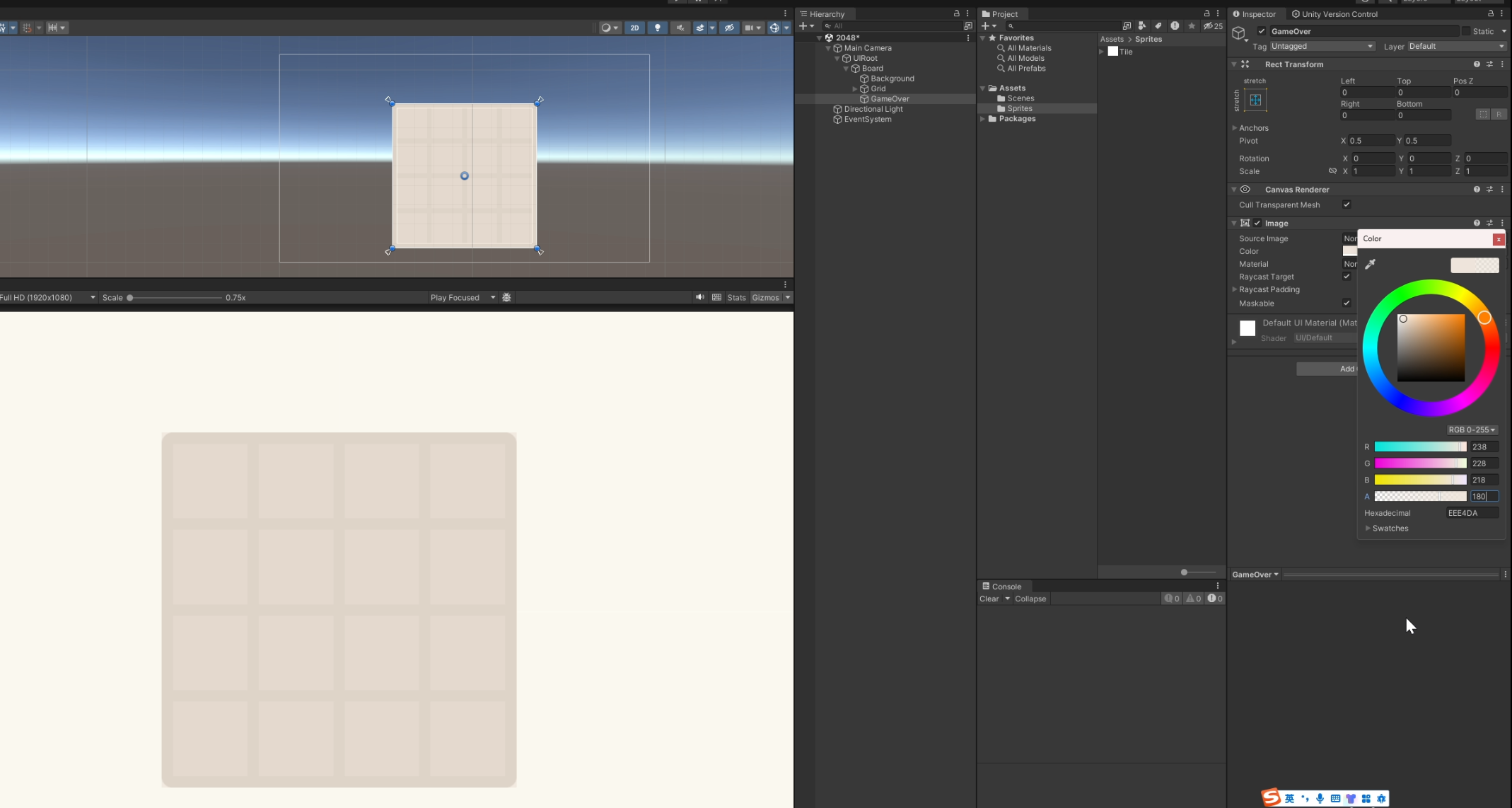Click the 2D view mode button

(634, 28)
